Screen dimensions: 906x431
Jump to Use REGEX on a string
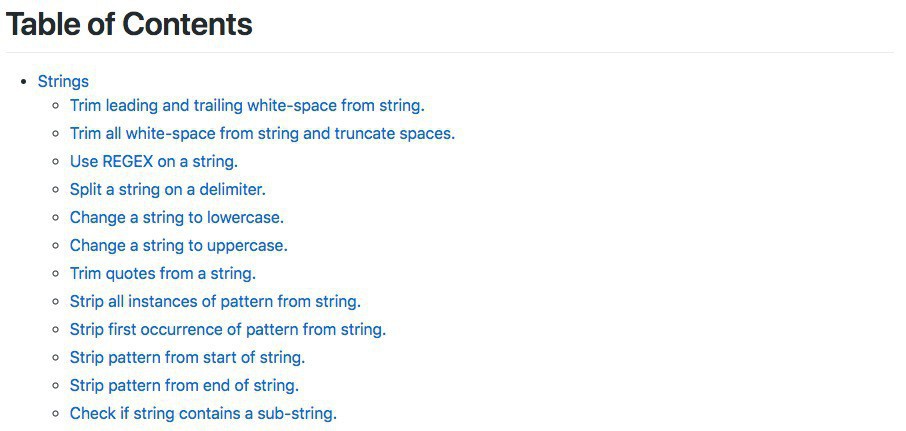(x=153, y=161)
